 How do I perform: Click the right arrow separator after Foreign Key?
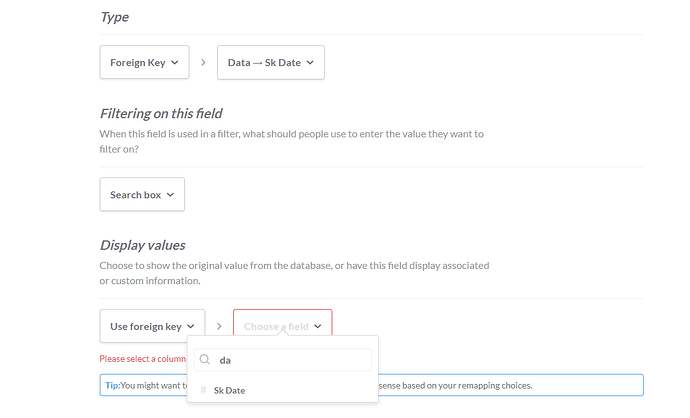tap(203, 62)
